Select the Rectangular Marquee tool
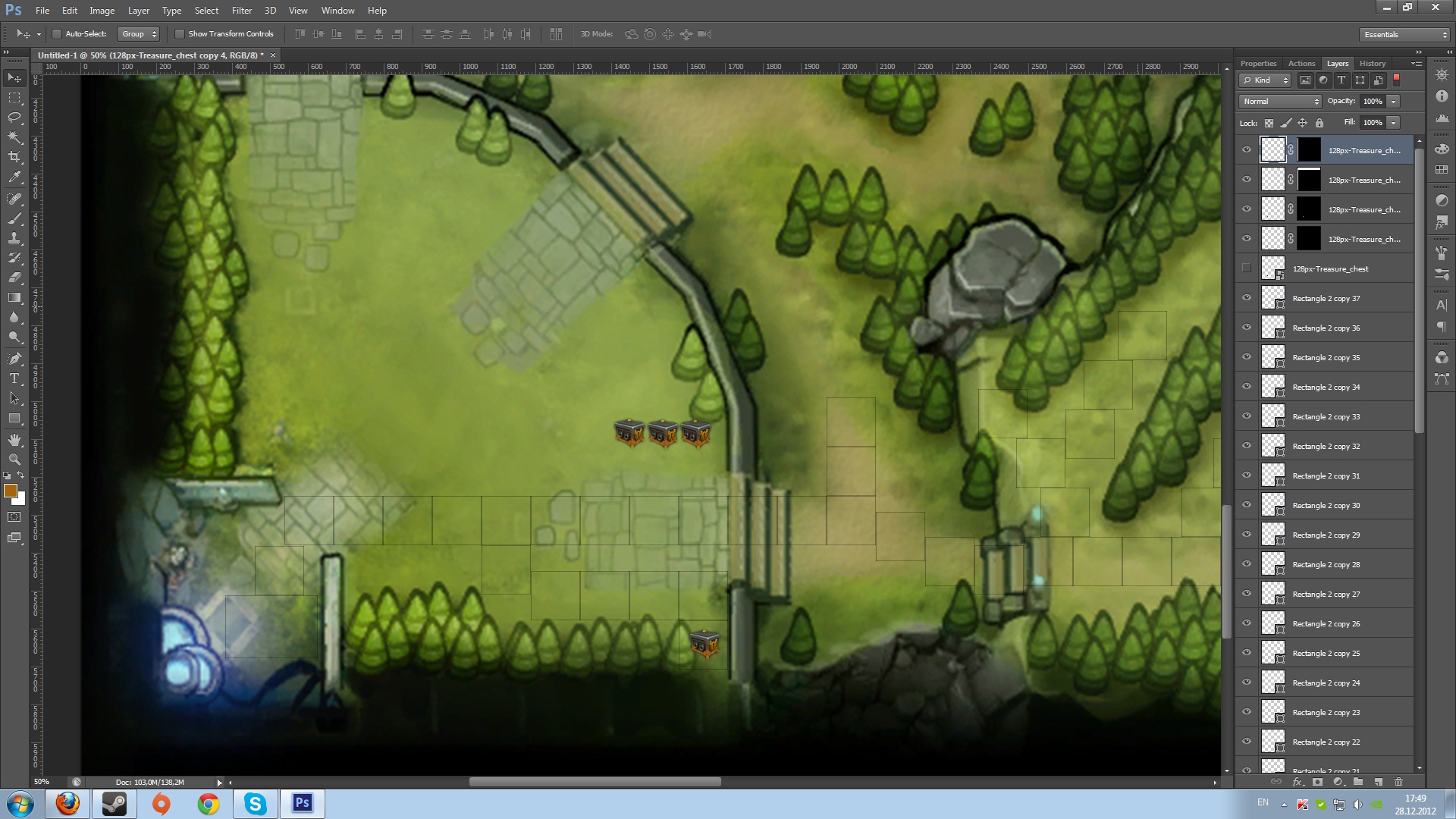This screenshot has width=1456, height=819. (14, 98)
